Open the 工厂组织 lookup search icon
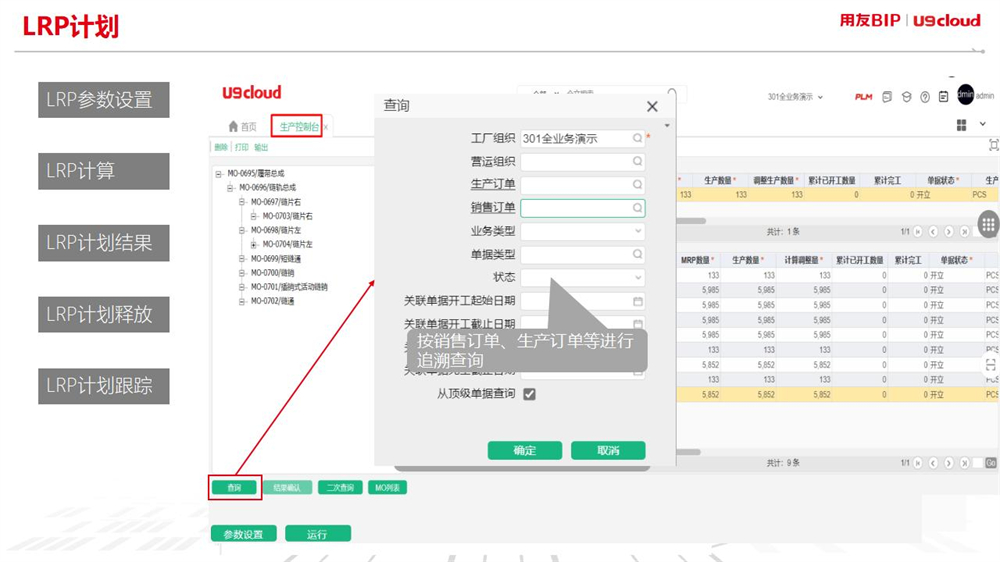This screenshot has width=1000, height=562. pos(637,138)
